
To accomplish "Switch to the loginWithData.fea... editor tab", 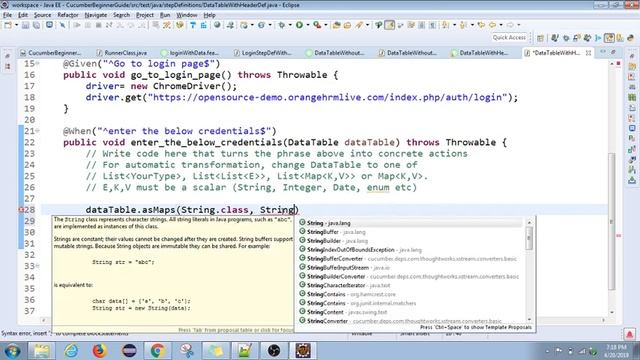I will pyautogui.click(x=191, y=53).
